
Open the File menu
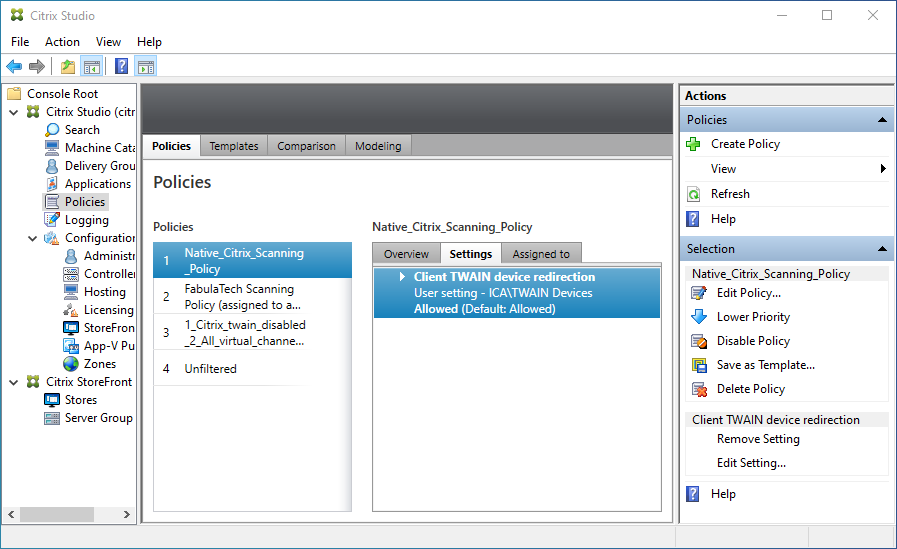click(x=20, y=42)
